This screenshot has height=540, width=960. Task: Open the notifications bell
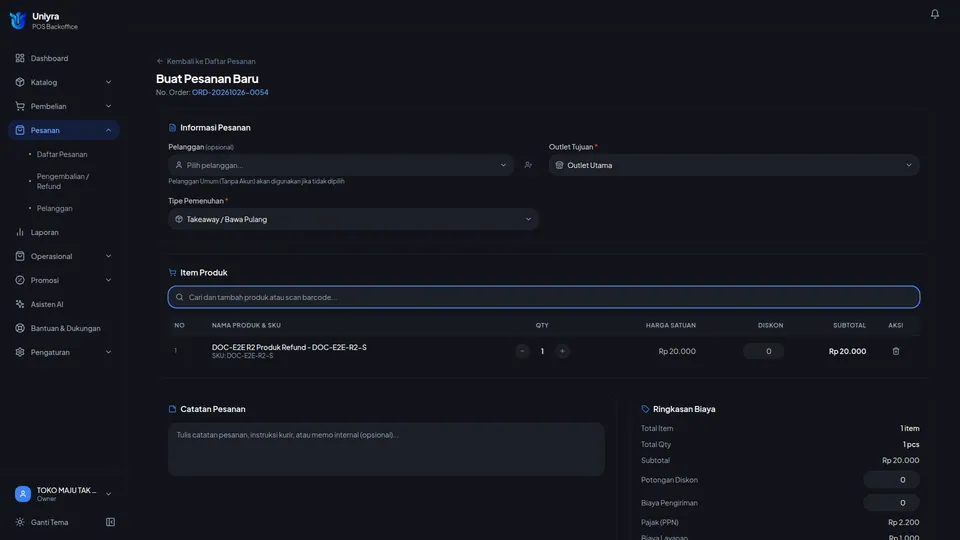(x=934, y=13)
